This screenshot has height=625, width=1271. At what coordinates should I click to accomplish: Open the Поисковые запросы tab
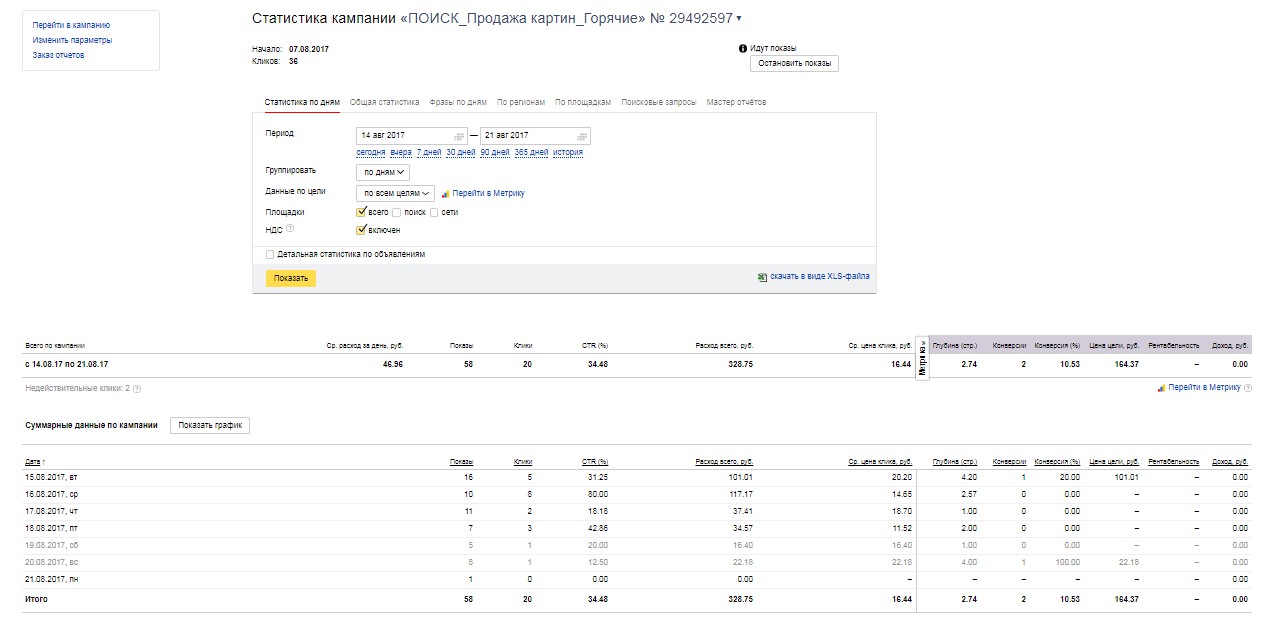point(658,103)
